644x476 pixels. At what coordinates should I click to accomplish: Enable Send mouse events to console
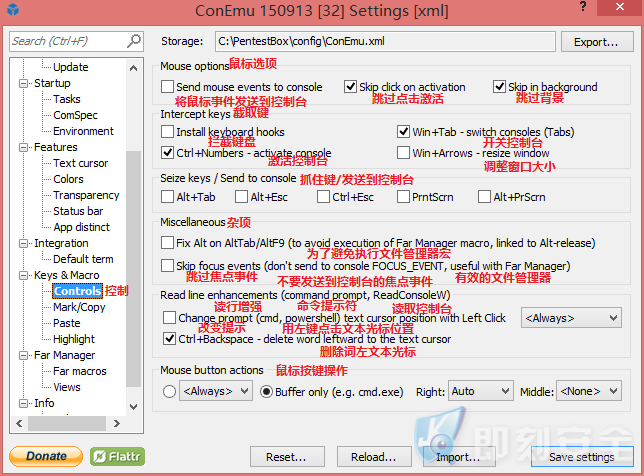coord(167,87)
